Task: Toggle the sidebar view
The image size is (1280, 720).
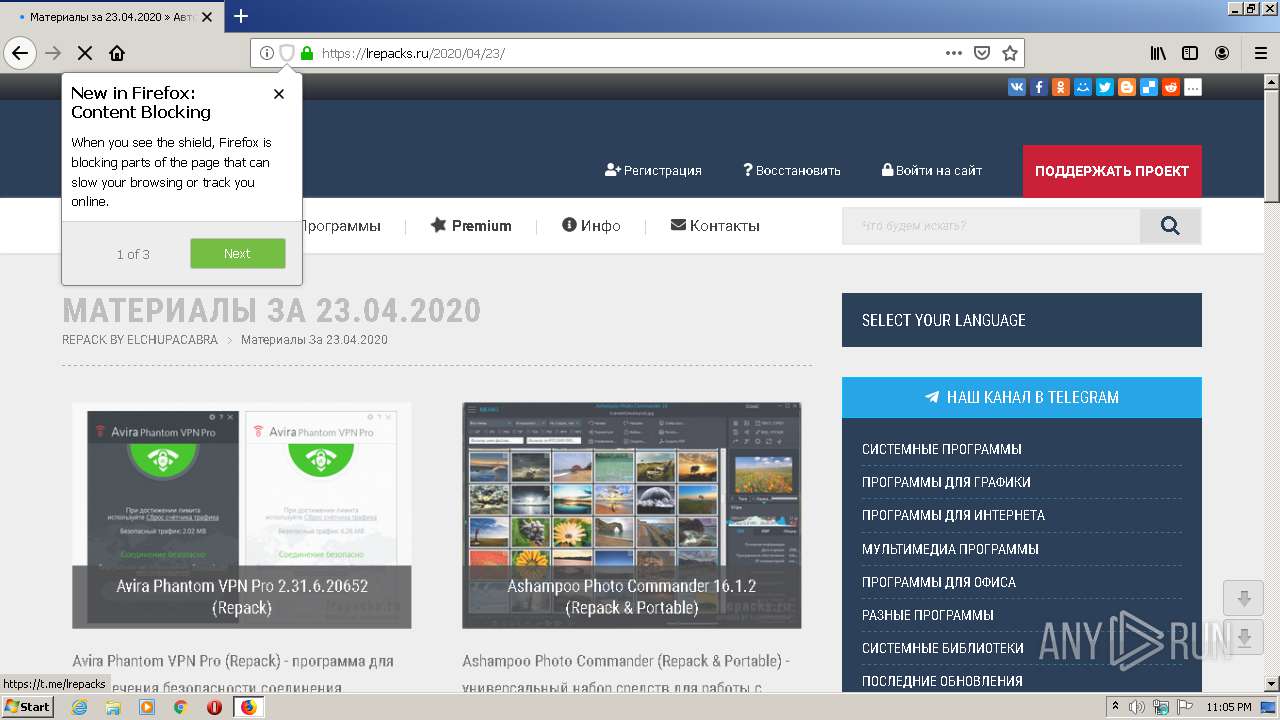Action: coord(1190,53)
